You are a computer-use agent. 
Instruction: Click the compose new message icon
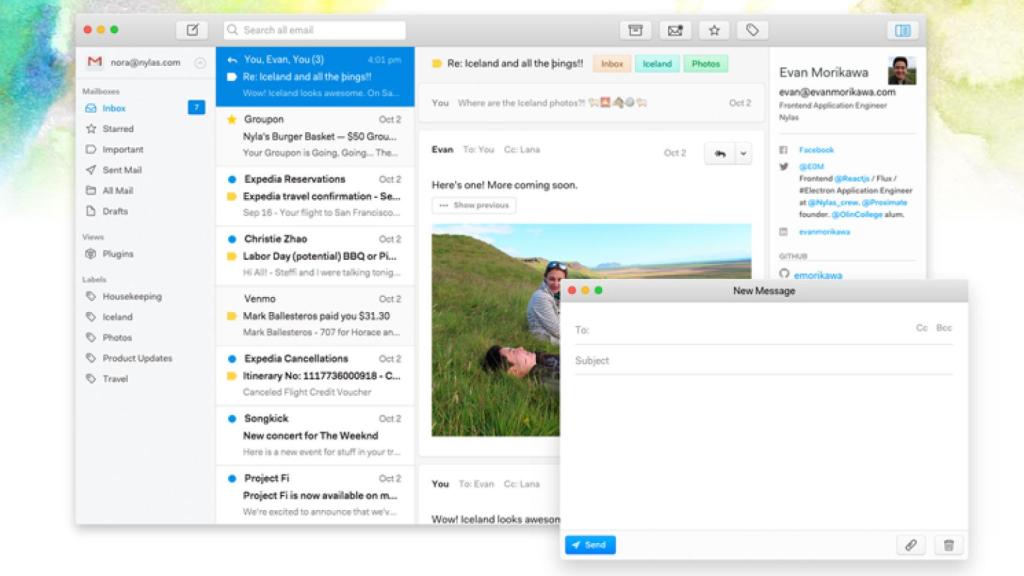(192, 30)
